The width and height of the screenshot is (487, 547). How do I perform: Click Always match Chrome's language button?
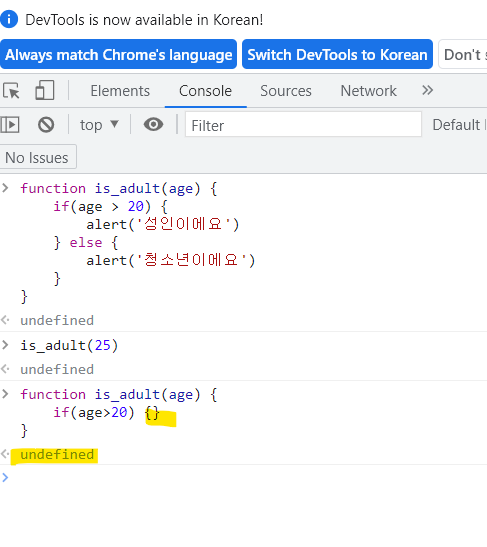[x=119, y=54]
